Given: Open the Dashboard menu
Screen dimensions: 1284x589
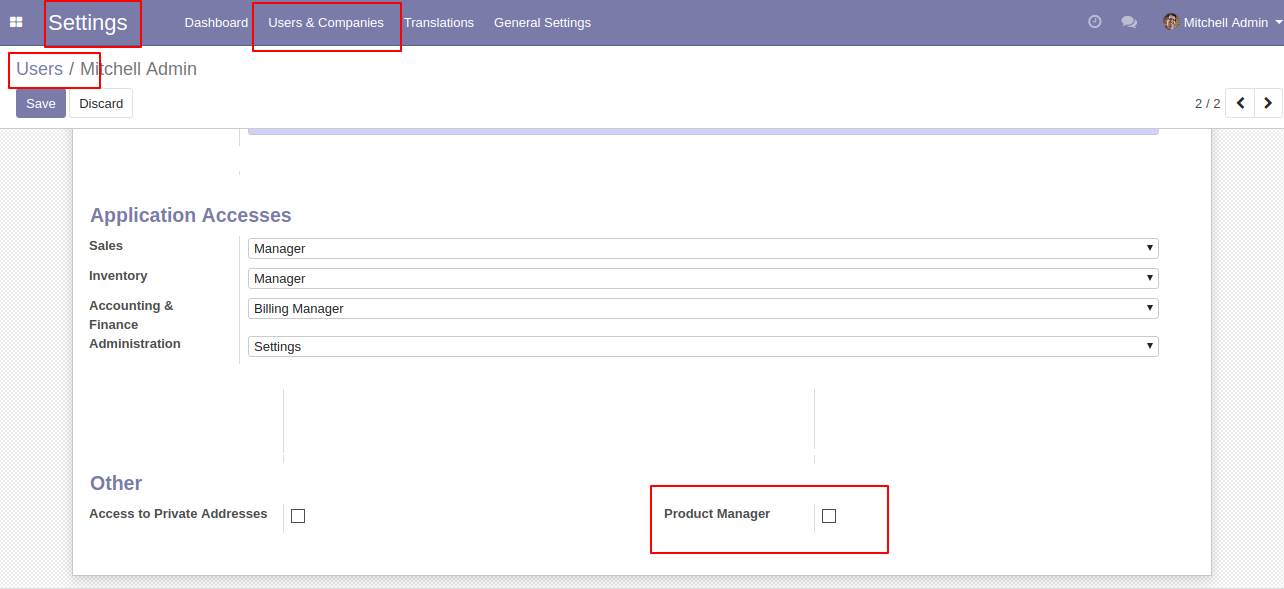Looking at the screenshot, I should click(216, 22).
